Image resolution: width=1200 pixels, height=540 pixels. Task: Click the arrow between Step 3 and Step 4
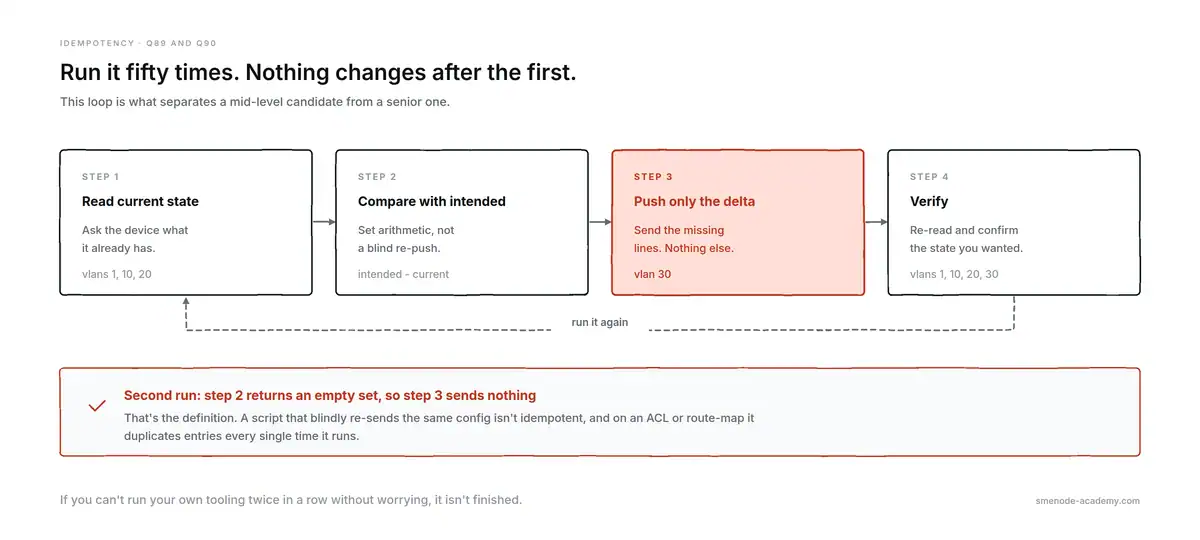876,222
